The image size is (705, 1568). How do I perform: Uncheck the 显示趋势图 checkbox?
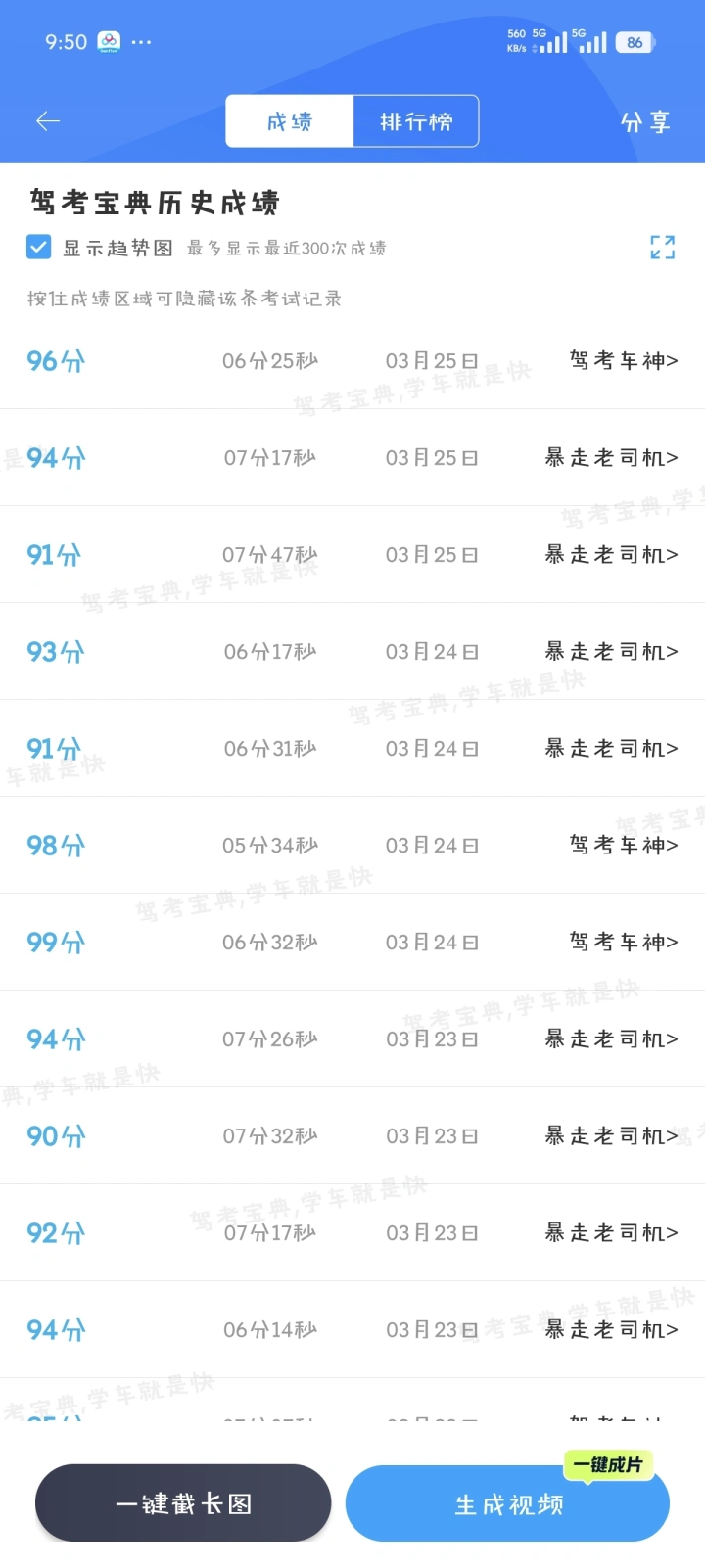pyautogui.click(x=39, y=247)
